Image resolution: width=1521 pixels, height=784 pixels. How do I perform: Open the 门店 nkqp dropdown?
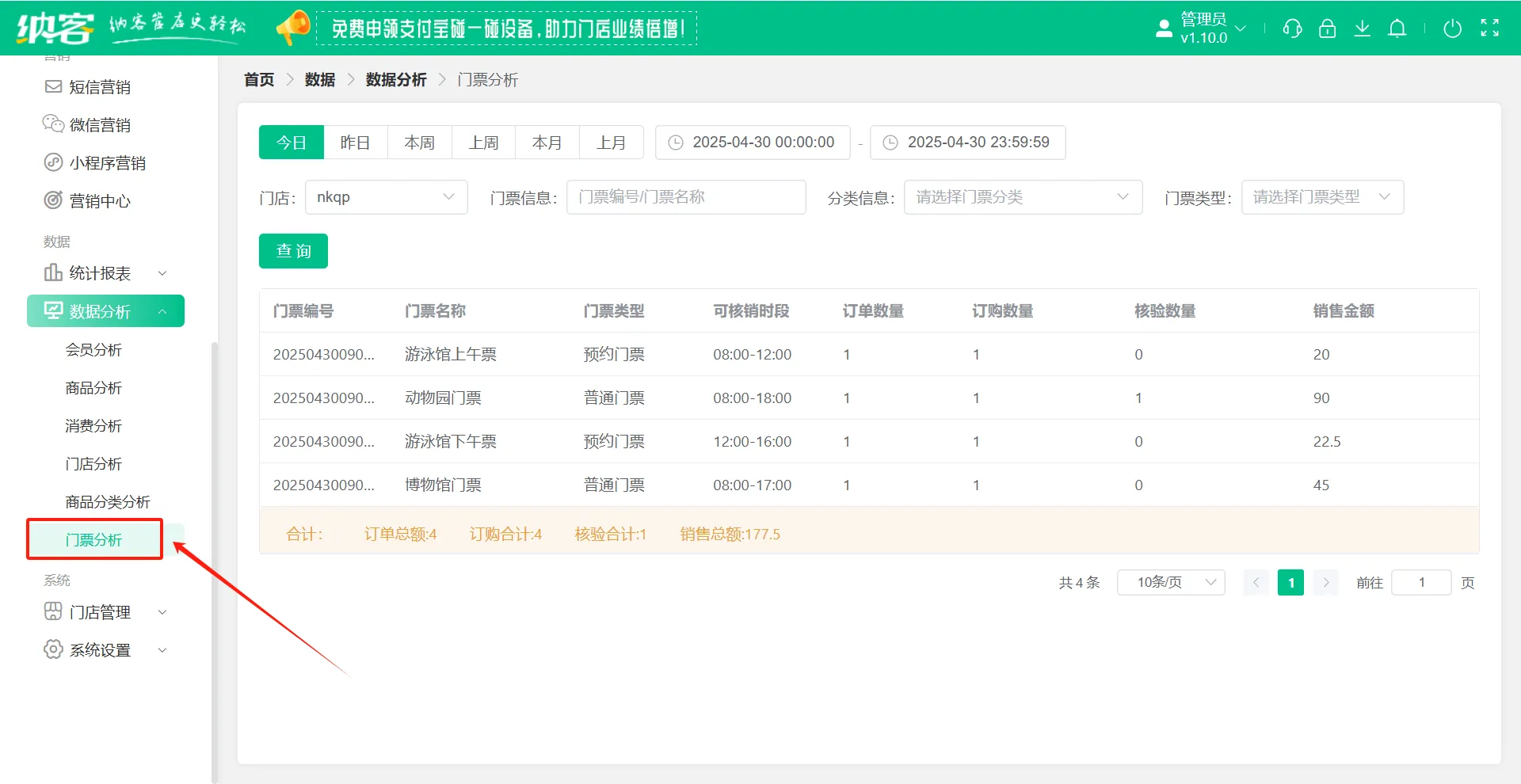click(x=387, y=197)
